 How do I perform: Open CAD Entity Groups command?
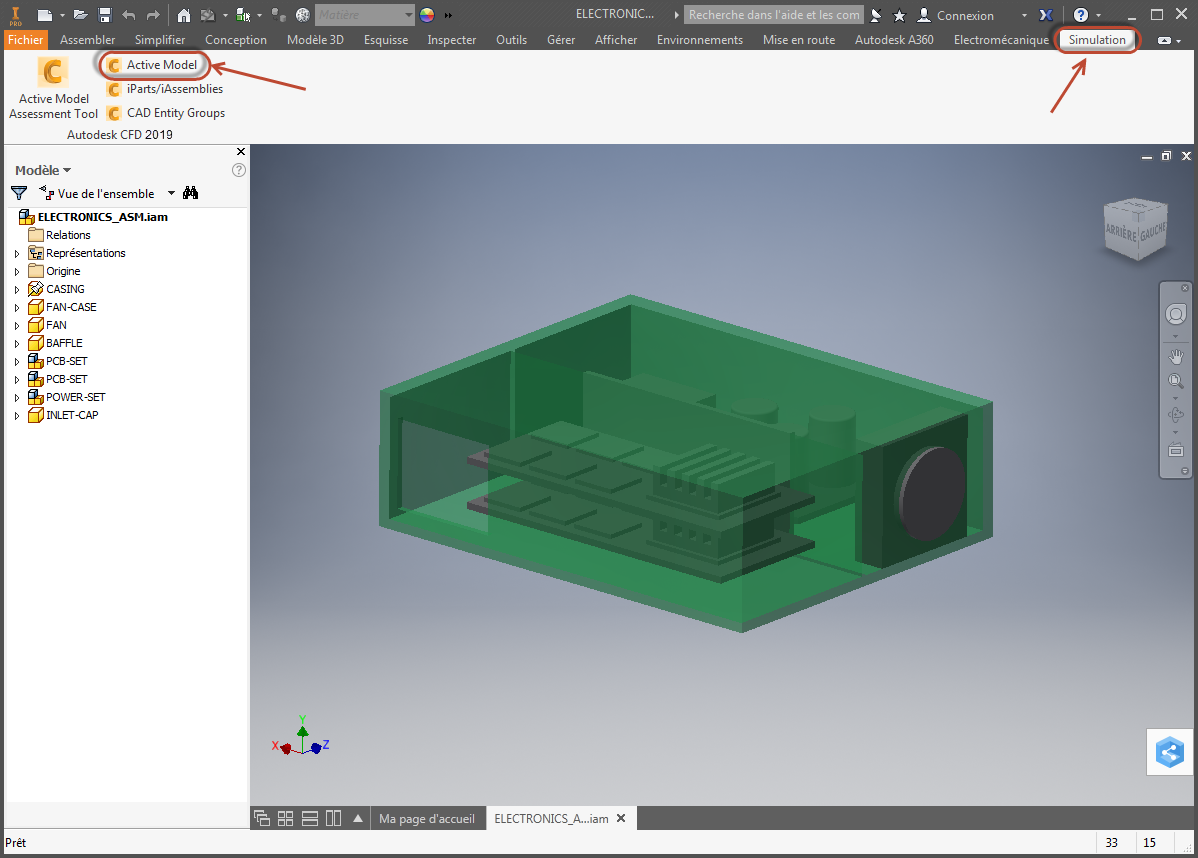[x=166, y=113]
